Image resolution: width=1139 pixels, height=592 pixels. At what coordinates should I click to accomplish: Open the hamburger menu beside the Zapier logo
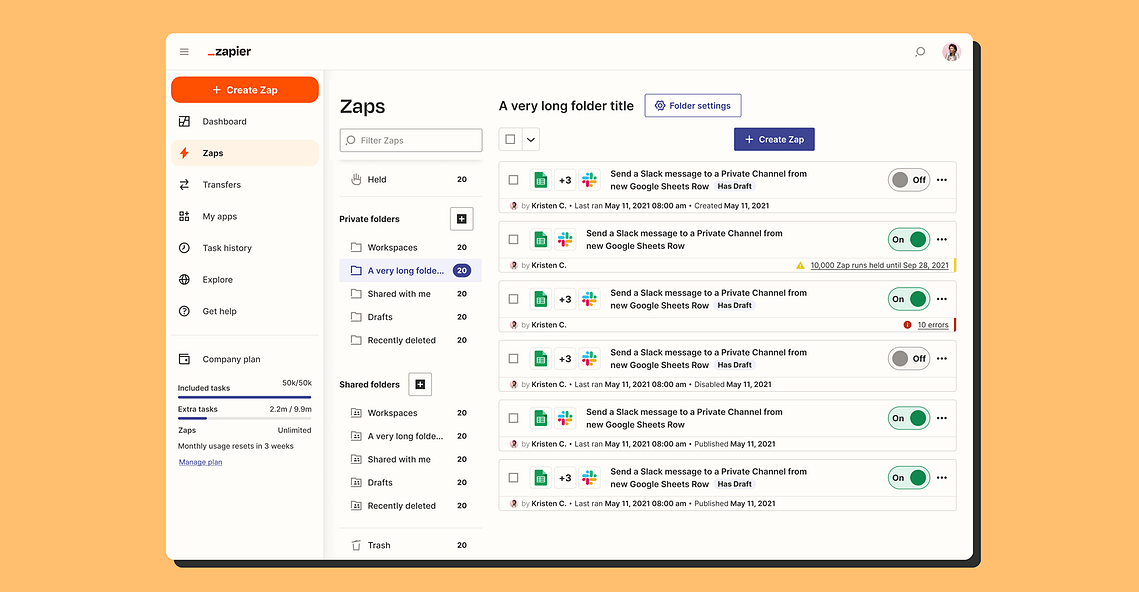pos(184,52)
